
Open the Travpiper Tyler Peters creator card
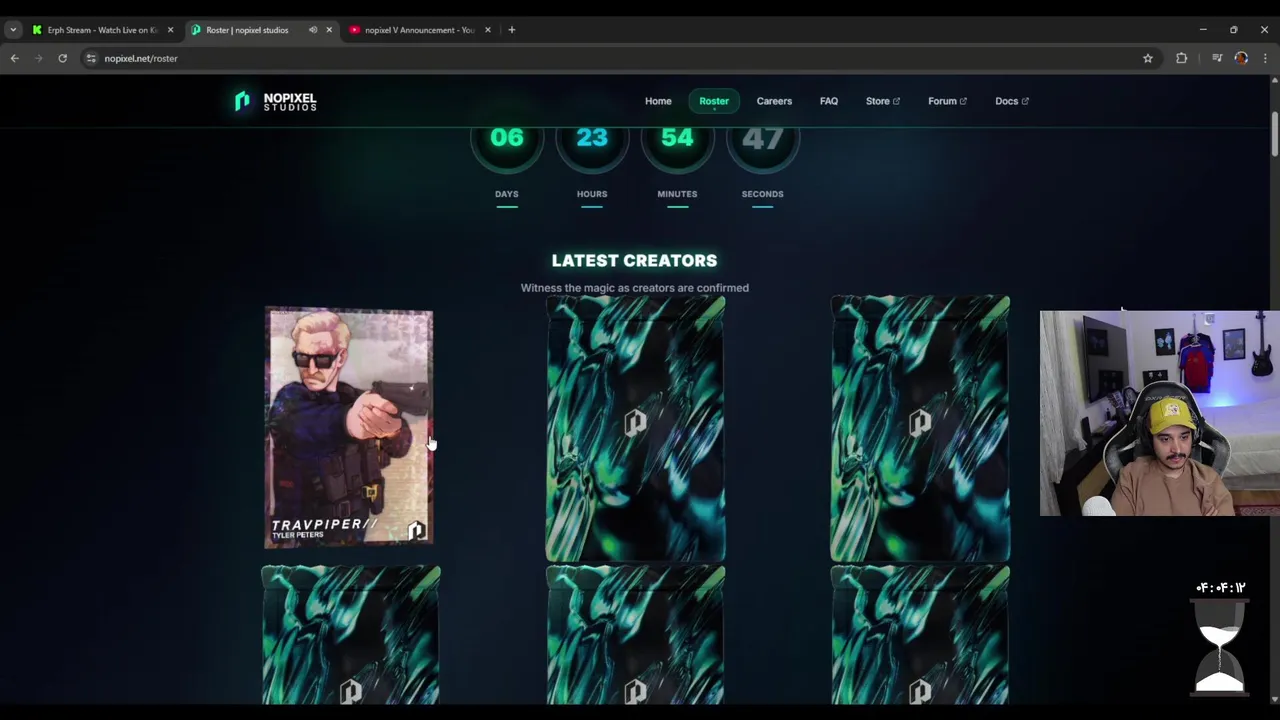click(x=349, y=428)
